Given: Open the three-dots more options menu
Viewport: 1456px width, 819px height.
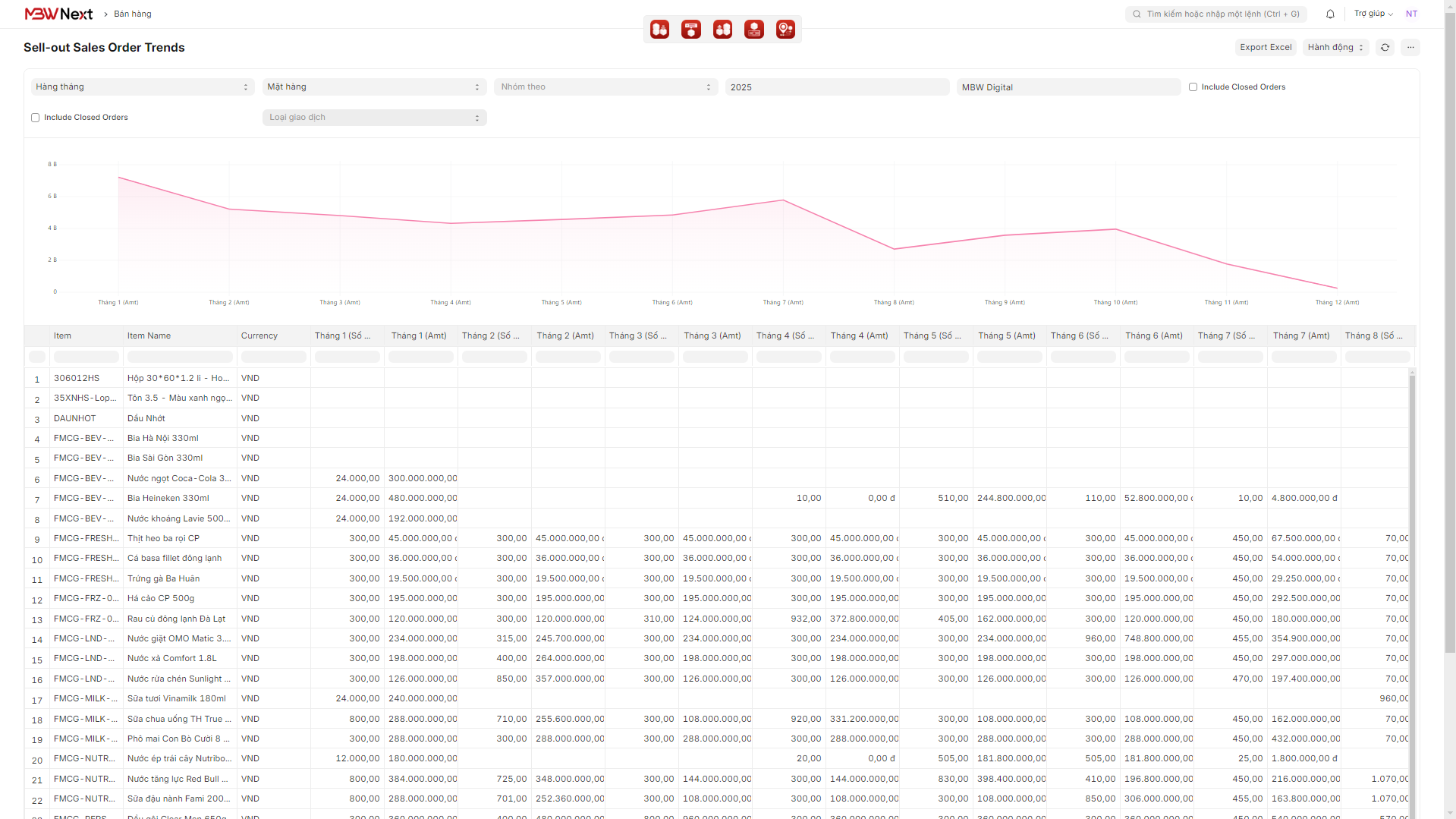Looking at the screenshot, I should coord(1410,47).
